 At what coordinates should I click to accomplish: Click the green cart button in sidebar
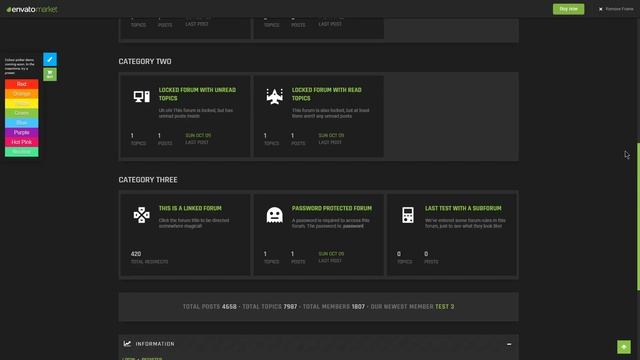click(50, 74)
